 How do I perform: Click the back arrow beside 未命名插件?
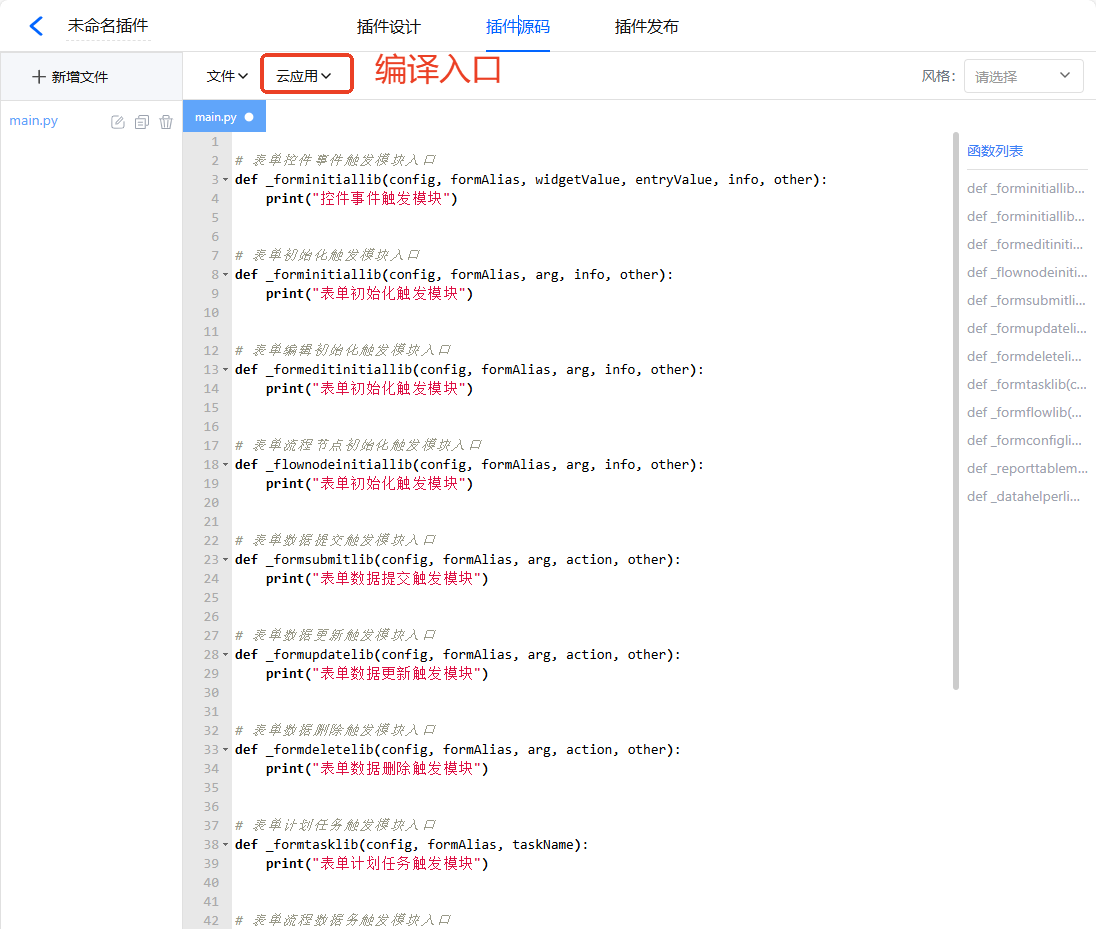(x=36, y=27)
